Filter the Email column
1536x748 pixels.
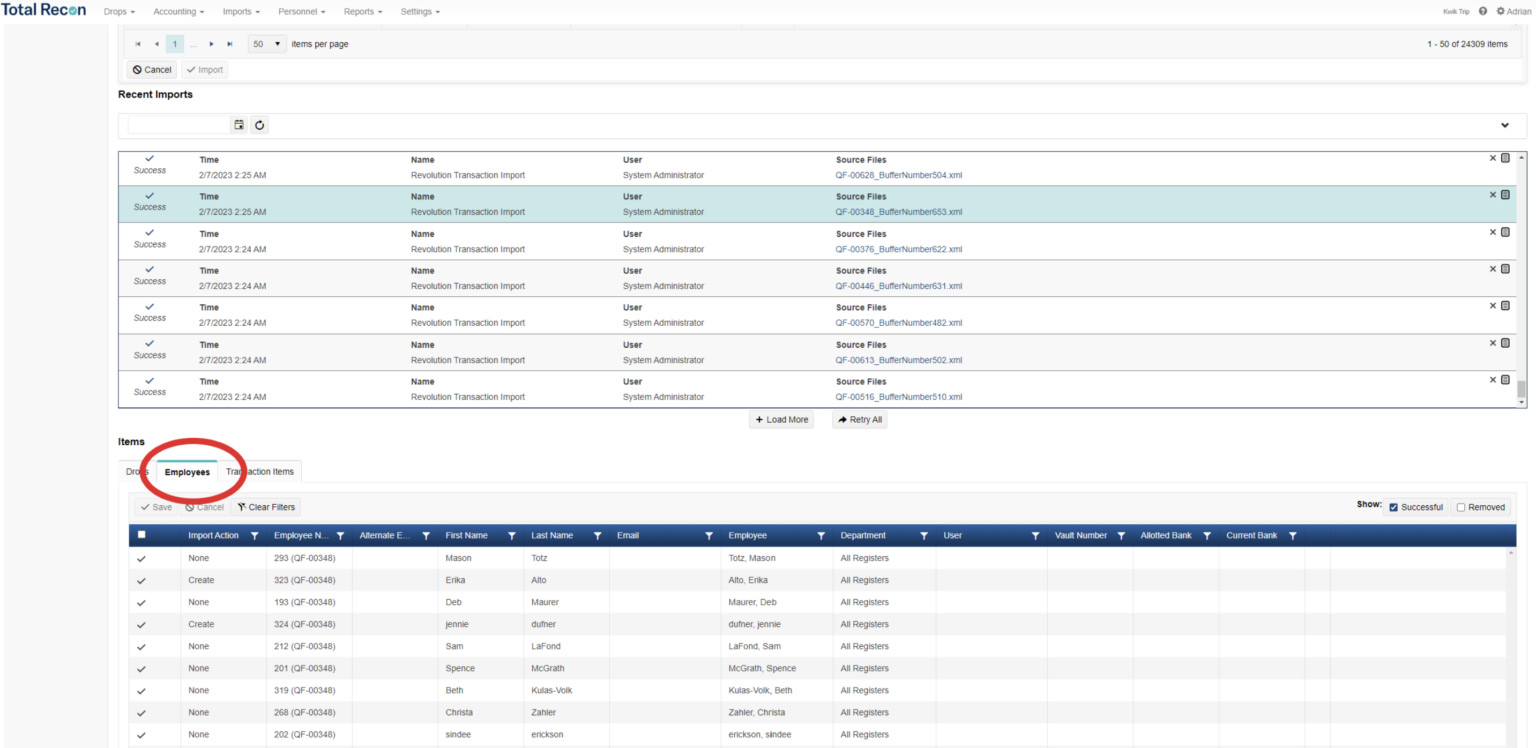709,536
